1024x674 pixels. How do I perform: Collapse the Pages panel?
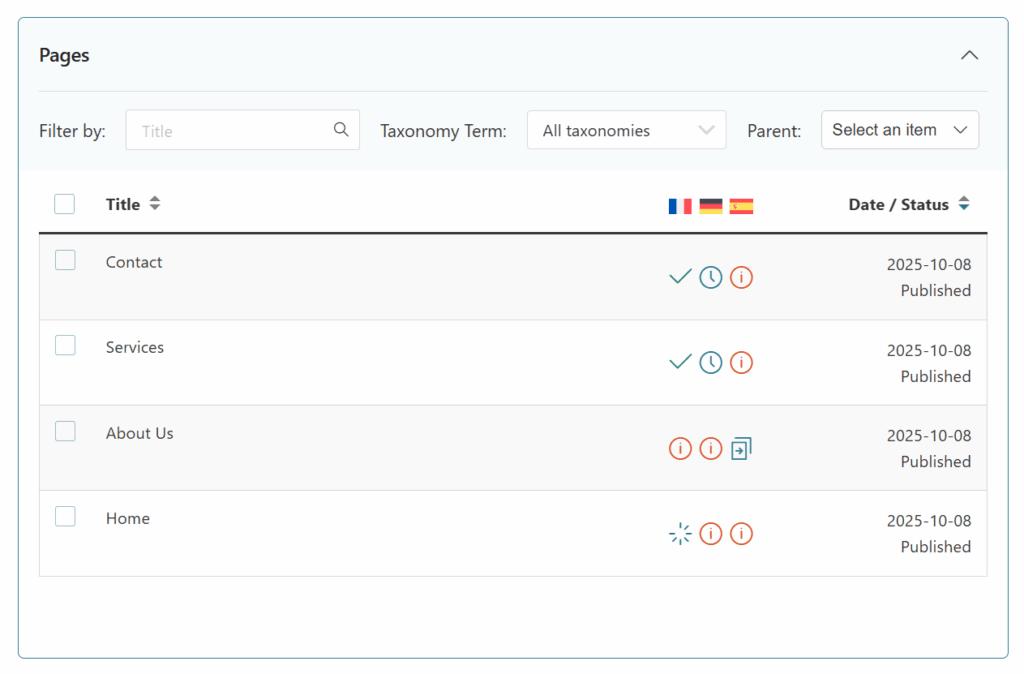[969, 55]
